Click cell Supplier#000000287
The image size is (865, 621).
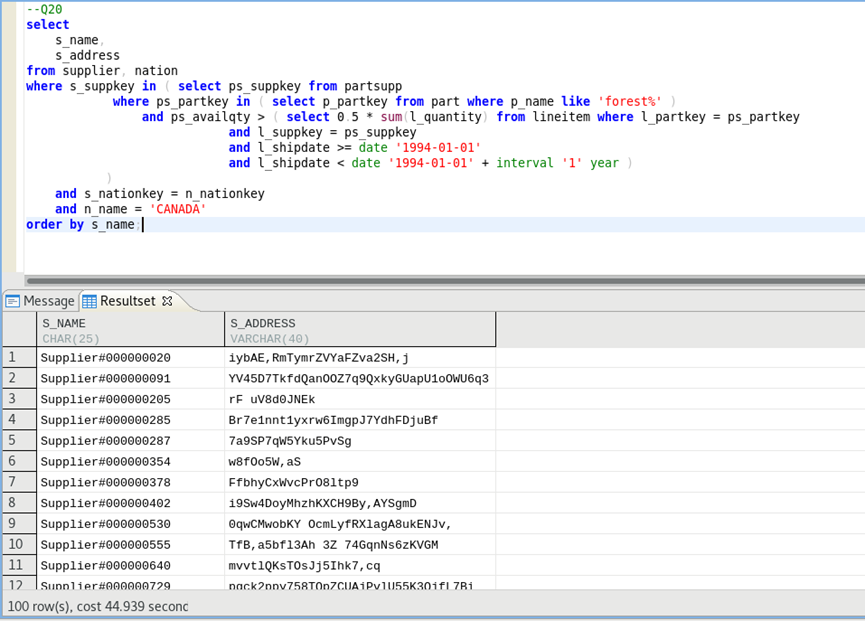tap(131, 441)
